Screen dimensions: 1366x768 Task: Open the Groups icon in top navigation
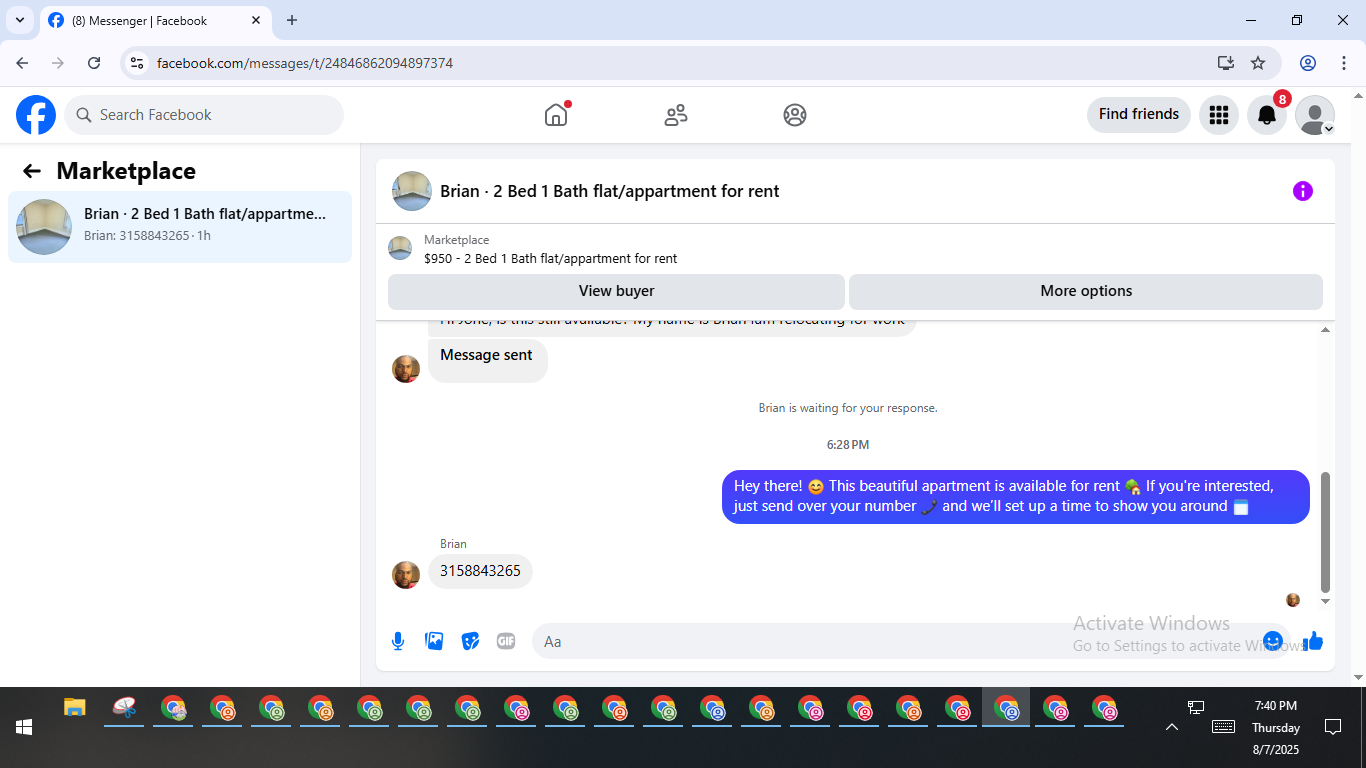[x=795, y=115]
